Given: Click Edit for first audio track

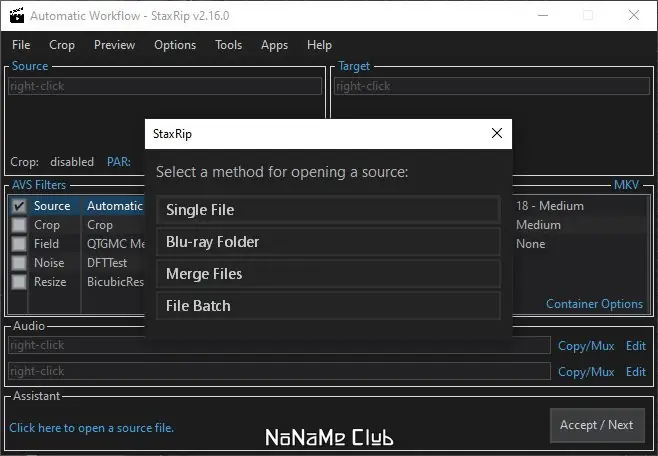Looking at the screenshot, I should [636, 346].
